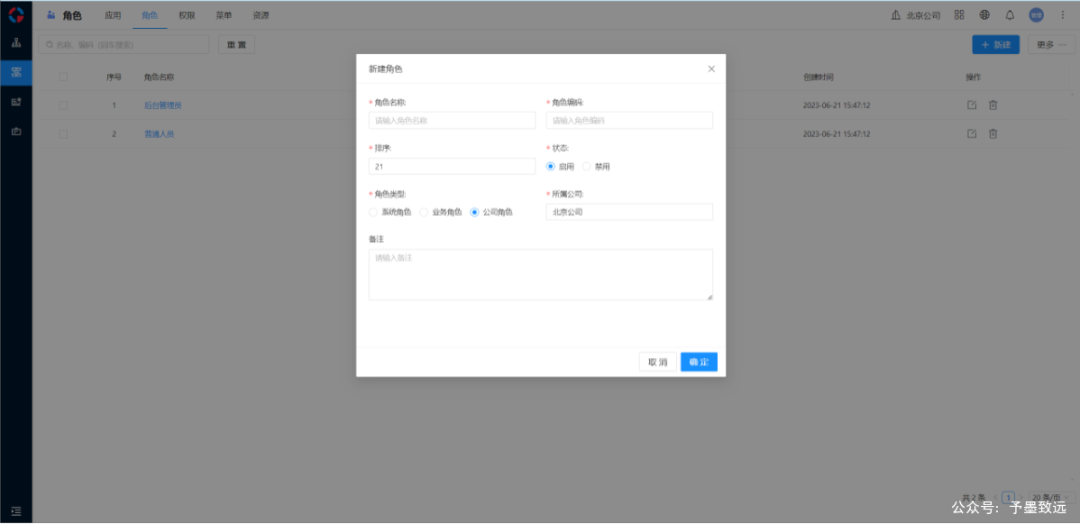Focus the 备注 textarea
Screen dimensions: 1080x524
click(x=541, y=275)
